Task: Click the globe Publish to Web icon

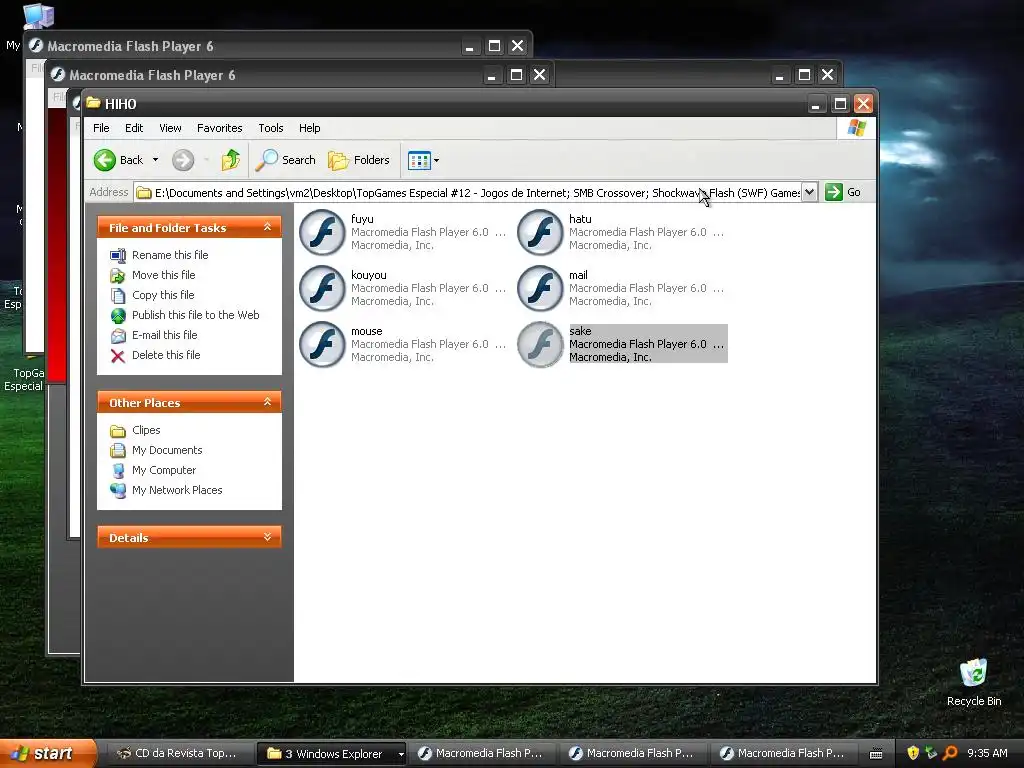Action: click(x=118, y=315)
